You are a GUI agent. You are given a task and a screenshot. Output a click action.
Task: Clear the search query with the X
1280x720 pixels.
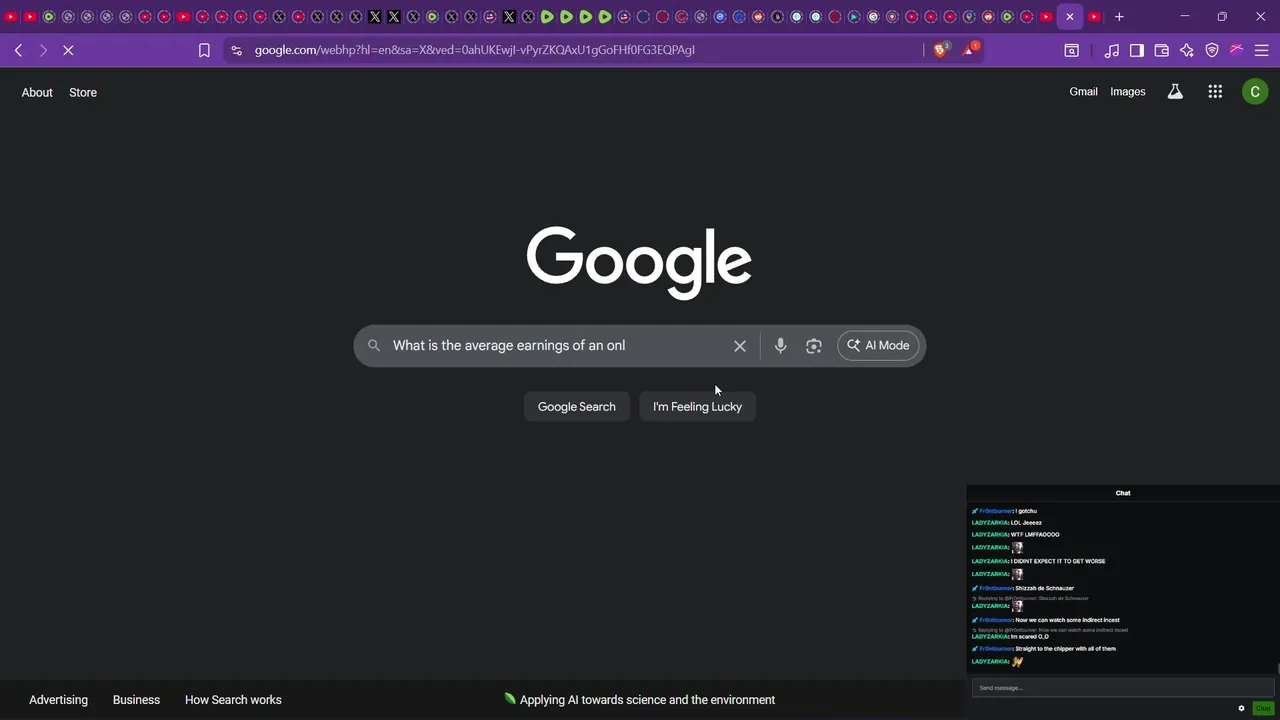click(x=740, y=346)
